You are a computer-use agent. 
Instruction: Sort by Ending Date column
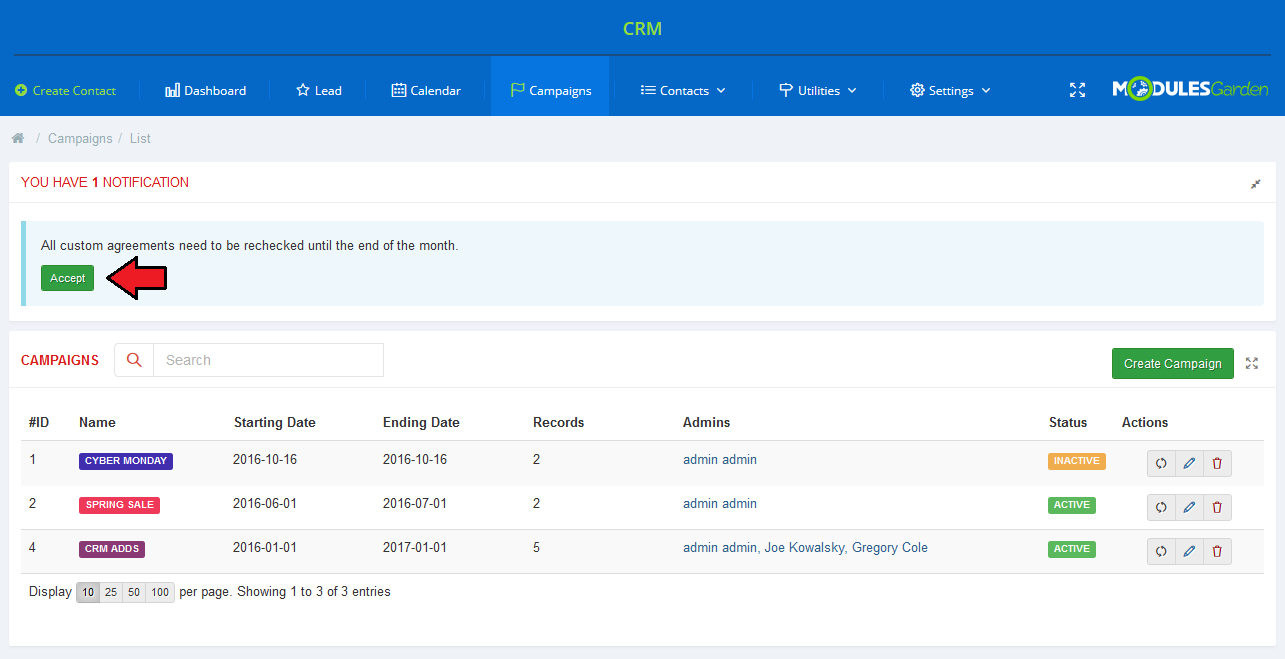[x=421, y=422]
